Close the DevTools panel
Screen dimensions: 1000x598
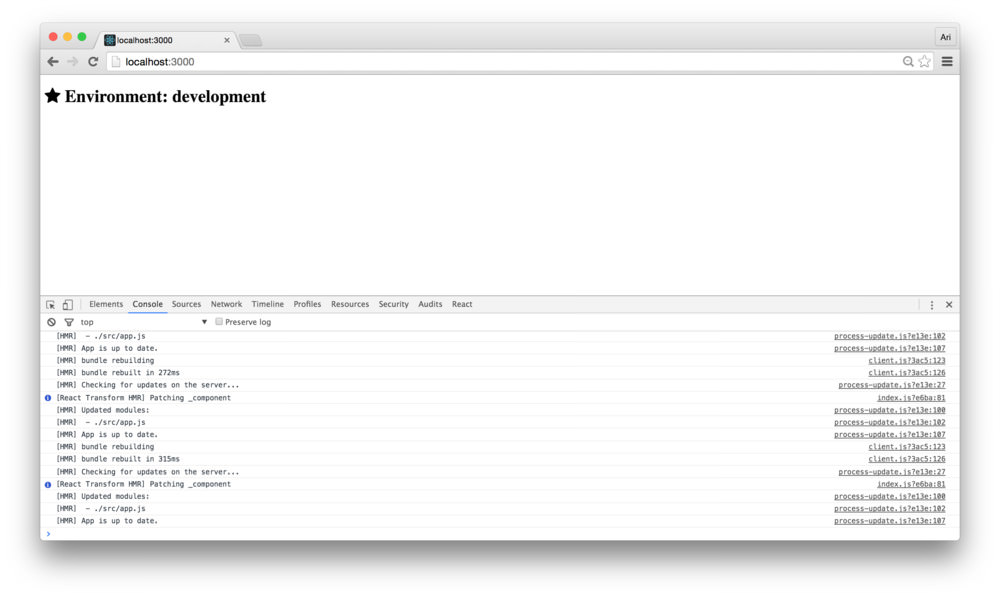(x=949, y=305)
